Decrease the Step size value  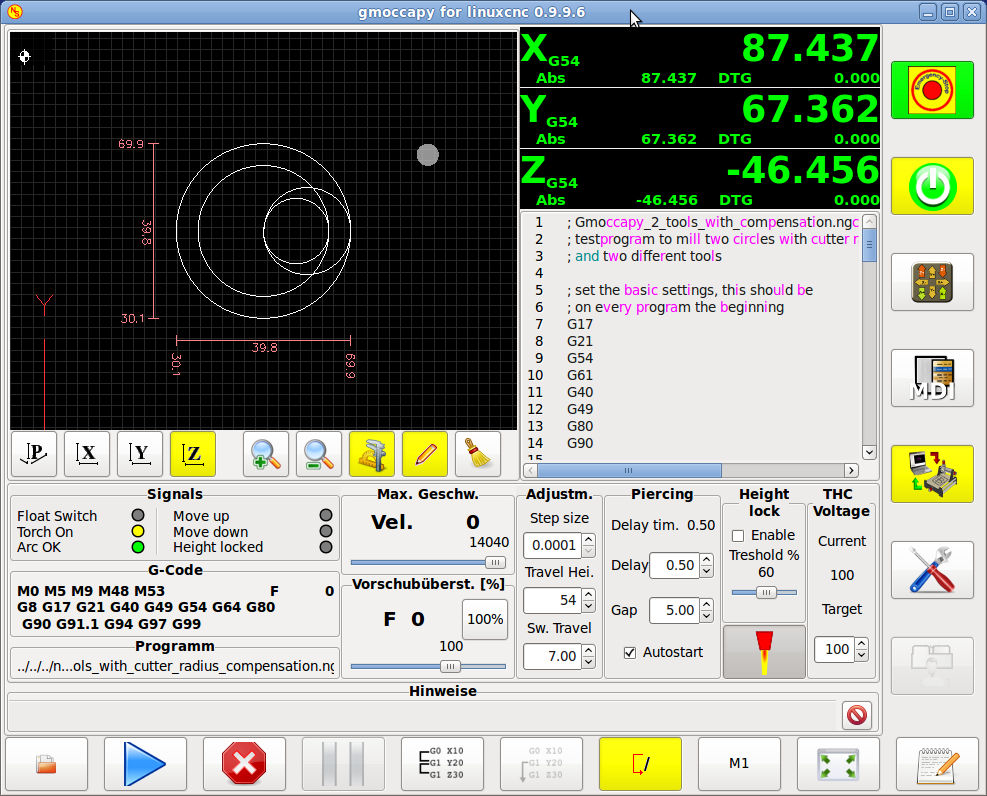[588, 551]
